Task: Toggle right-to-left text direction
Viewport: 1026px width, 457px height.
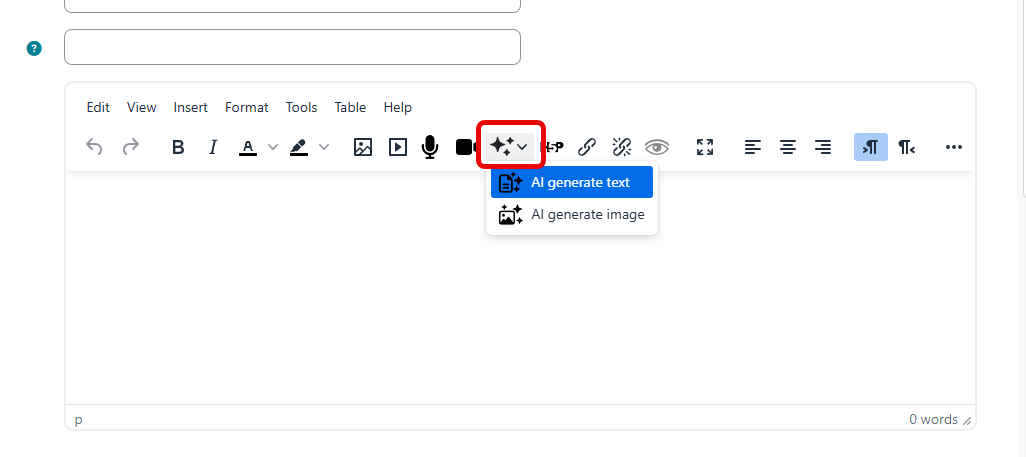Action: coord(906,147)
